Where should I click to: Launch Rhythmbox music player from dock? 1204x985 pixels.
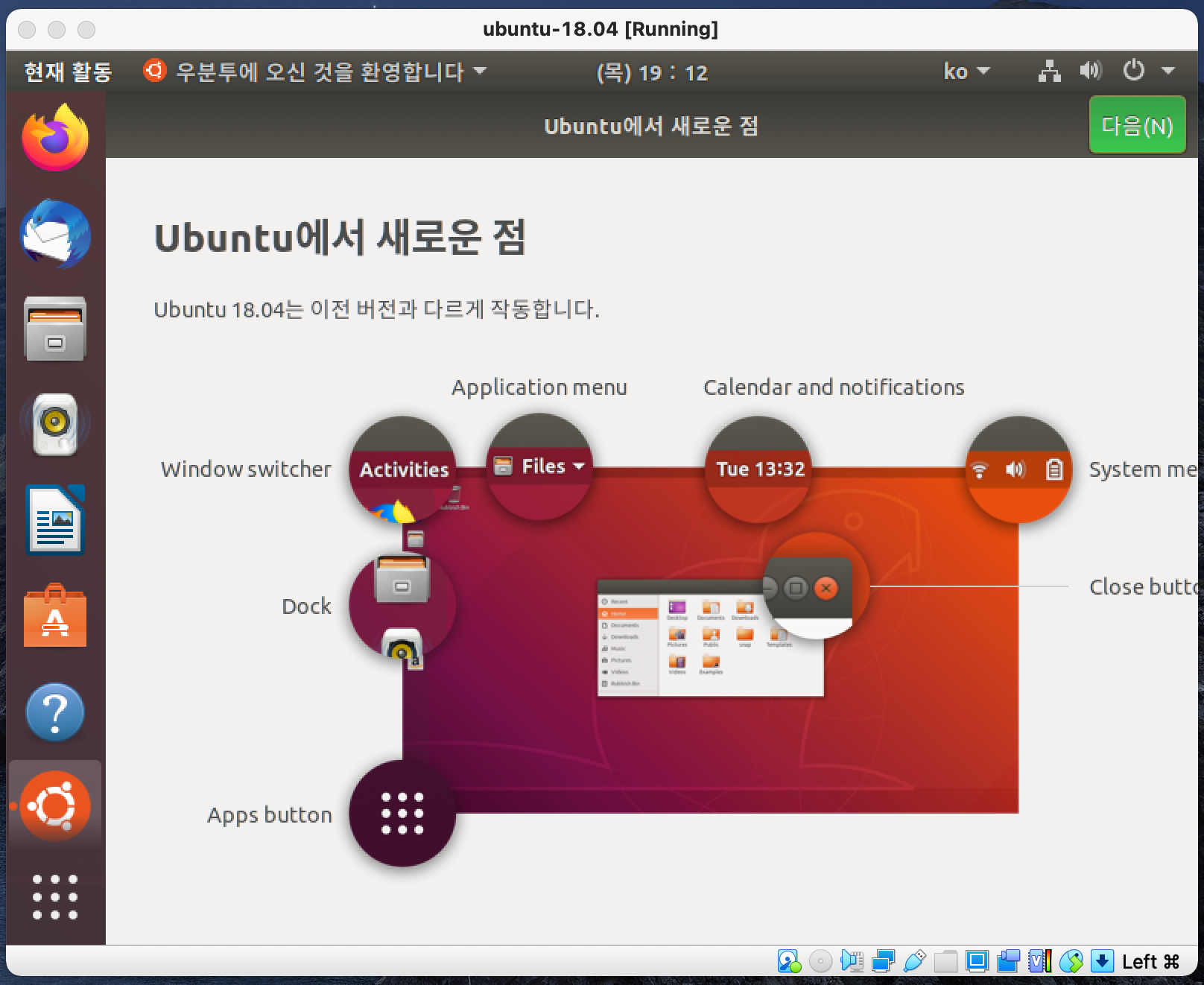point(55,424)
